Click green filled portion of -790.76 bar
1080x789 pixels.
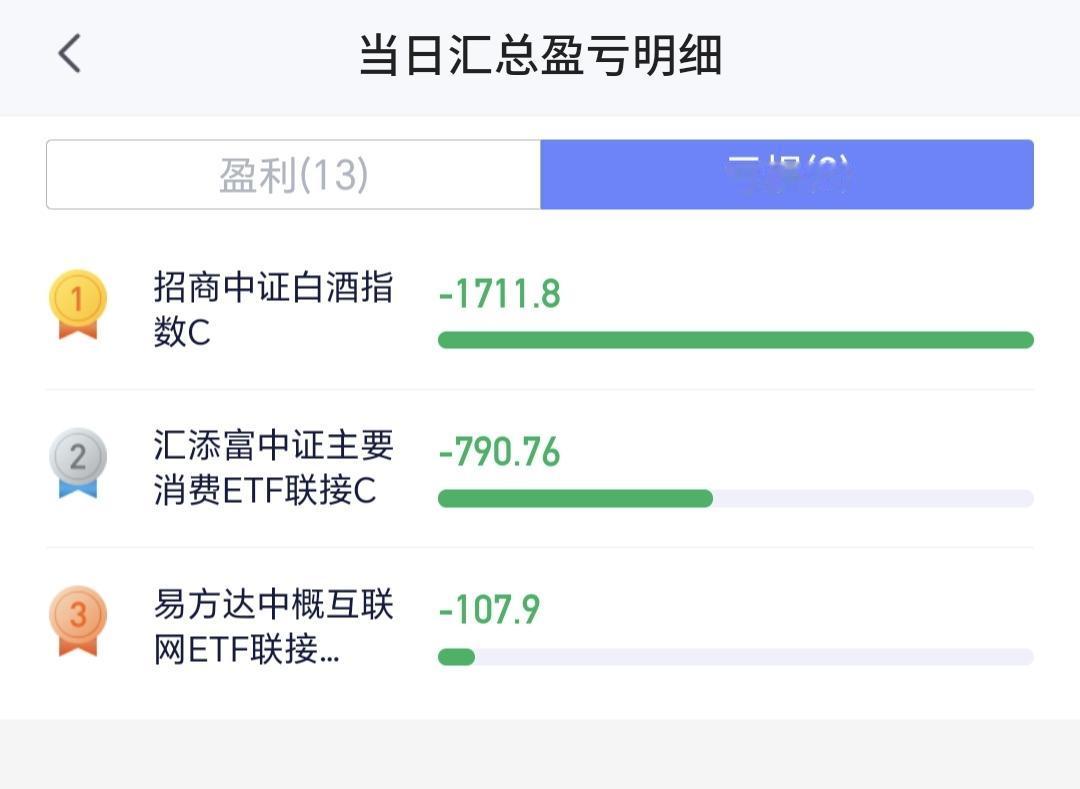coord(575,498)
